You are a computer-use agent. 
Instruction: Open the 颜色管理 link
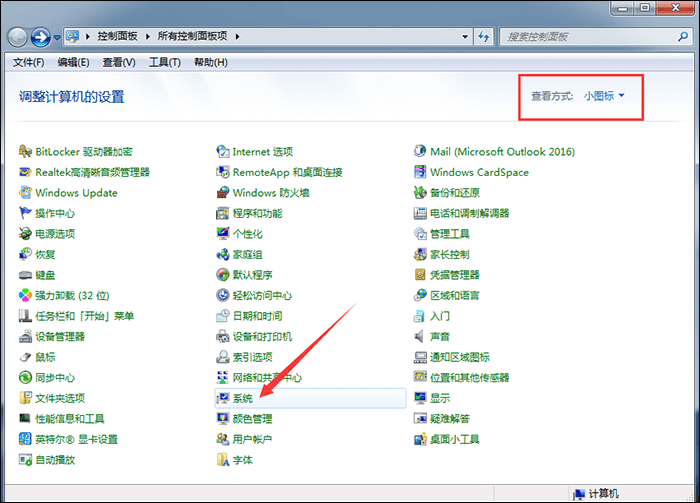(x=252, y=419)
